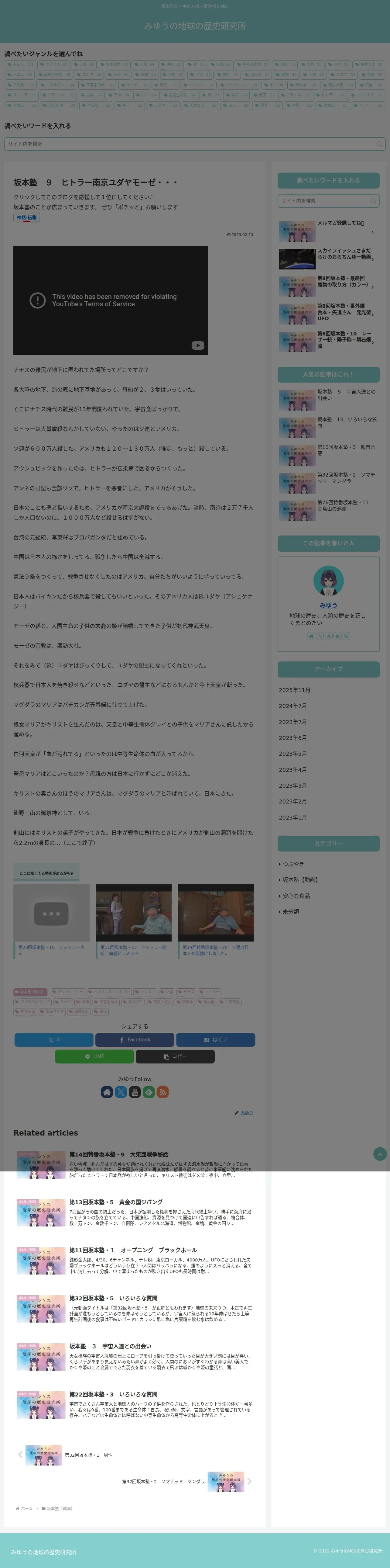Open related article 第11回坂本塾・1 オープニング ブラックホール

point(135,1261)
